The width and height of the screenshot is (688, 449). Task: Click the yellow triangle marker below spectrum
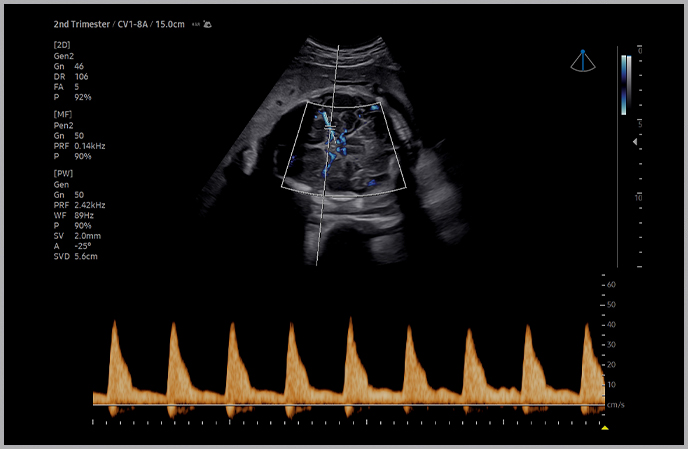[x=604, y=429]
